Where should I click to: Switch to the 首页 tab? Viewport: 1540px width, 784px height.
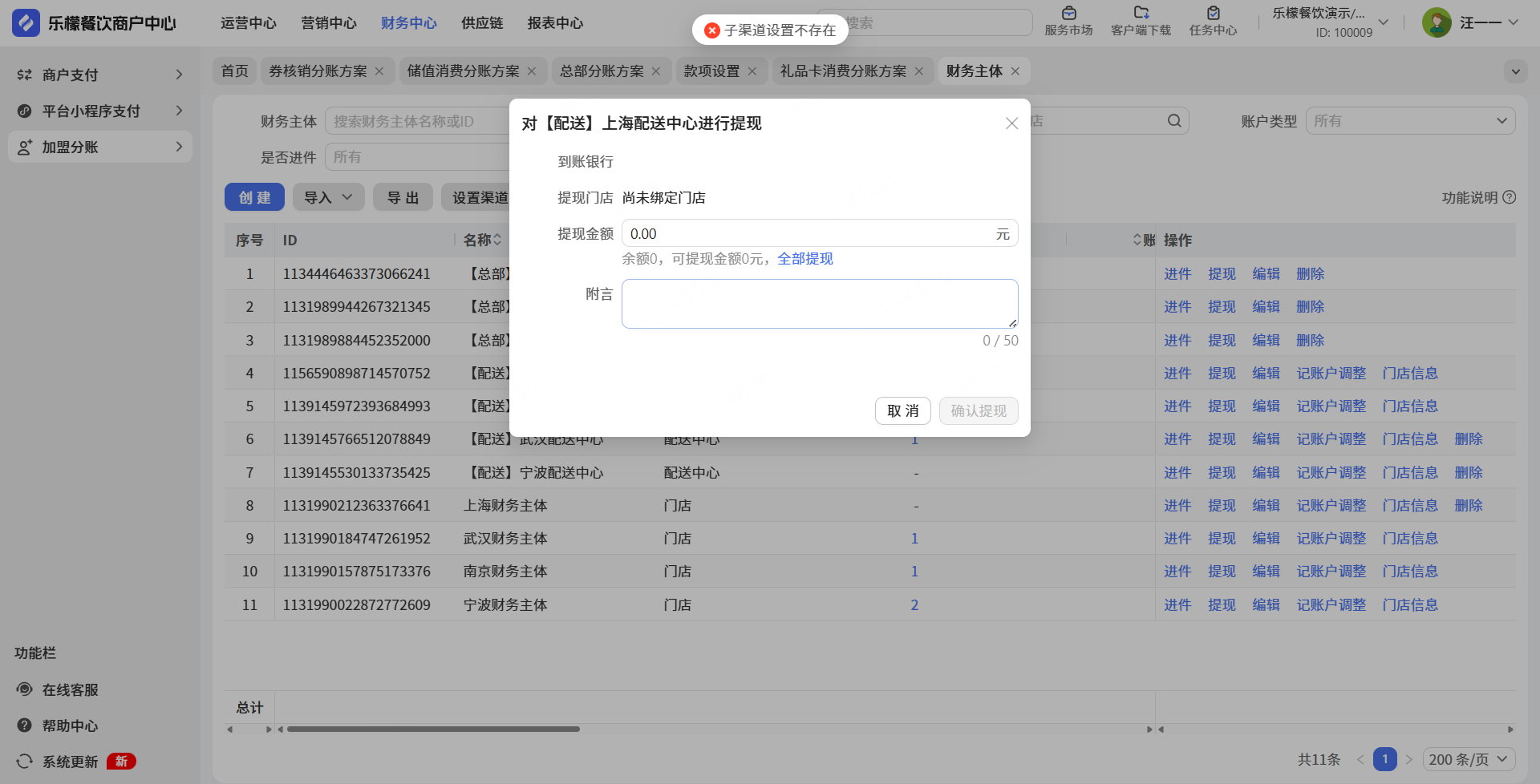click(x=235, y=71)
